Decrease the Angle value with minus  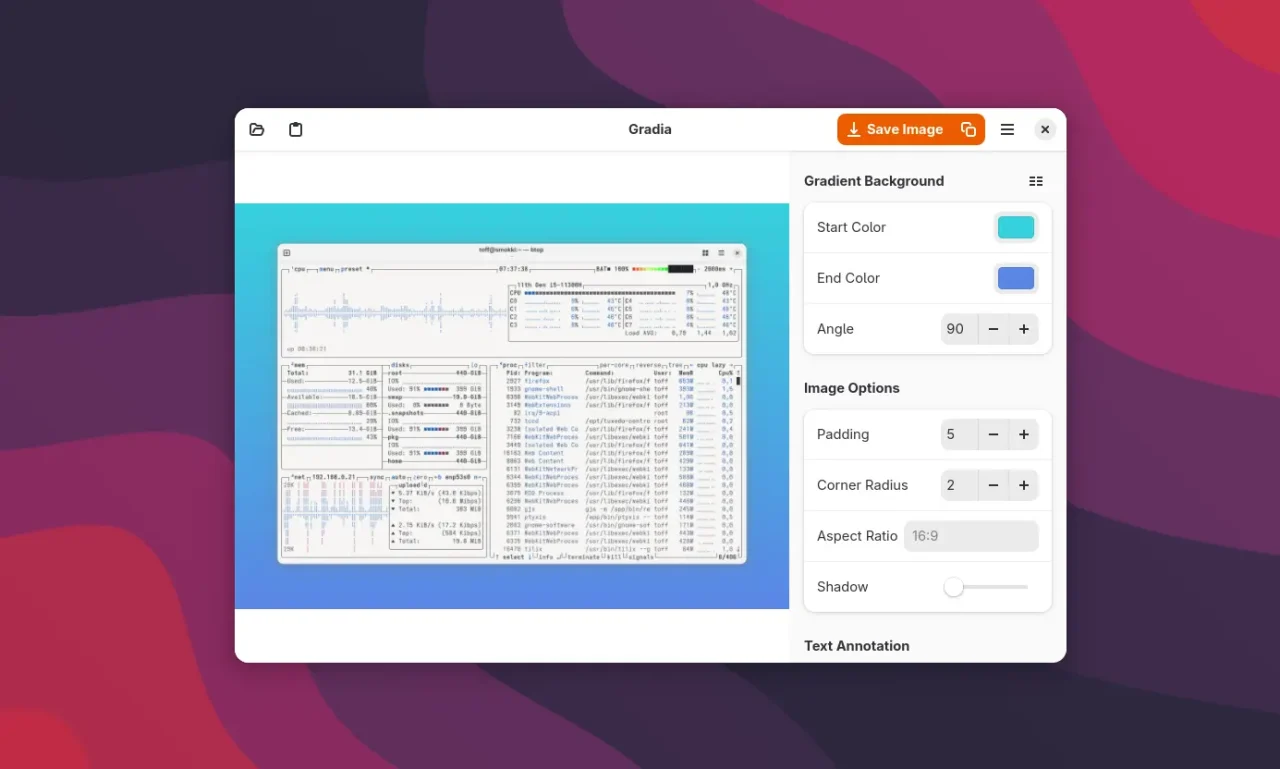[x=993, y=329]
